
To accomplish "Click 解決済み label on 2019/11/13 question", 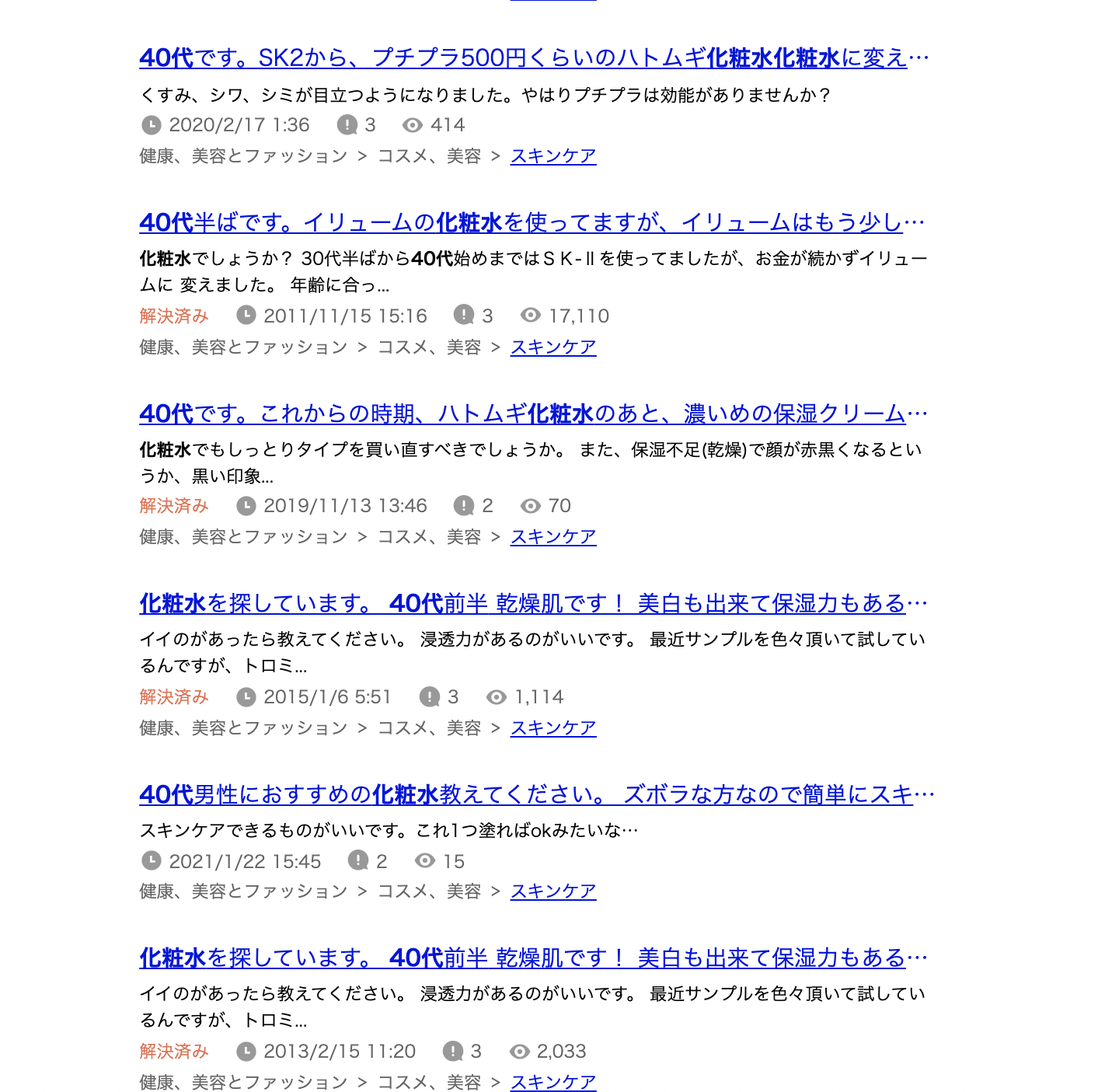I will (x=174, y=506).
